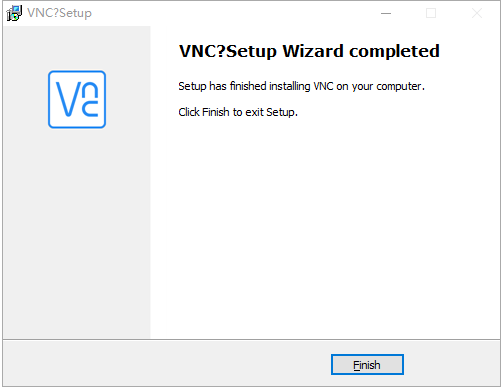This screenshot has width=503, height=389.
Task: Click the word 'computer' in the message
Action: point(399,86)
